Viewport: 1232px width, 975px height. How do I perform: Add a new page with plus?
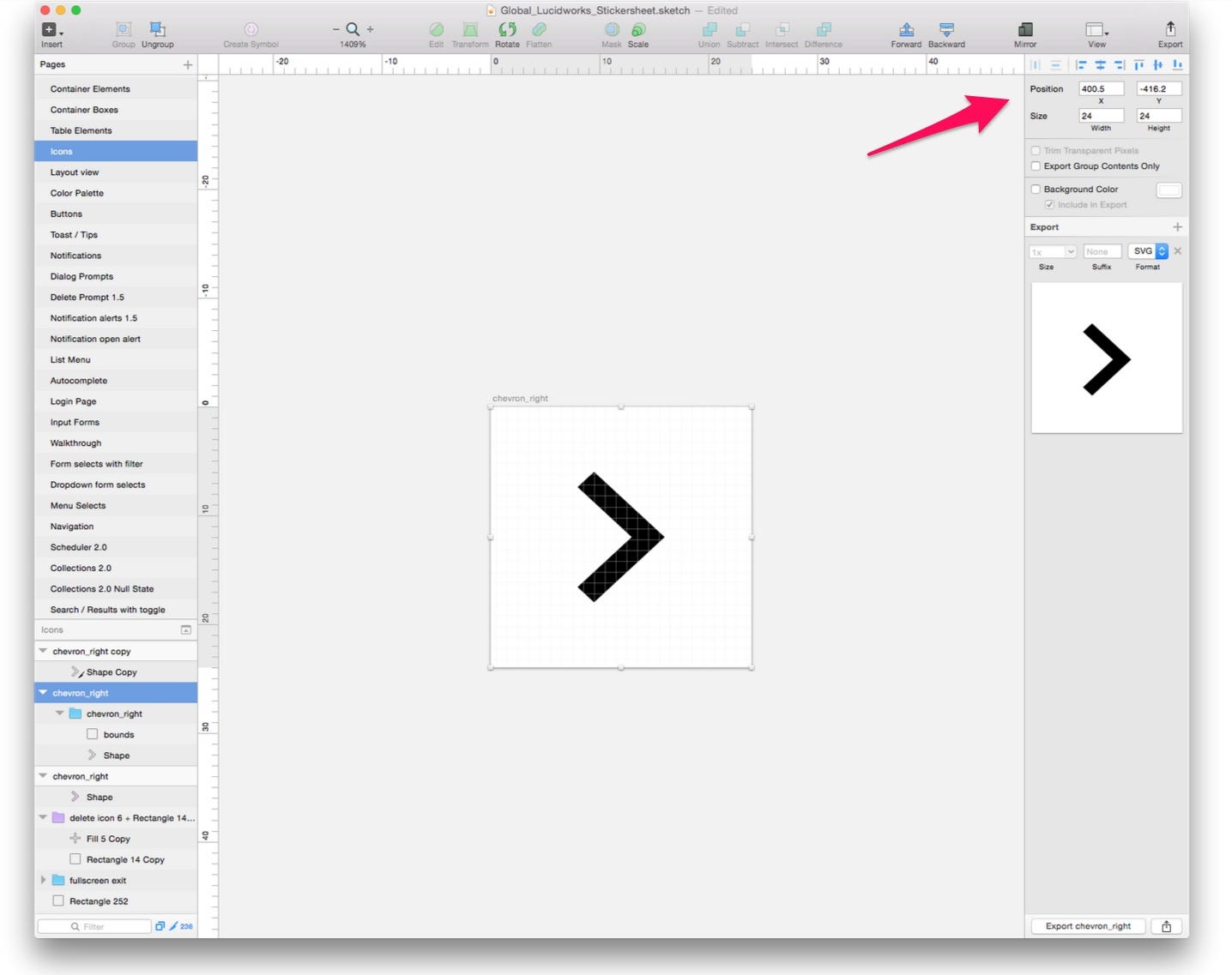[x=188, y=65]
